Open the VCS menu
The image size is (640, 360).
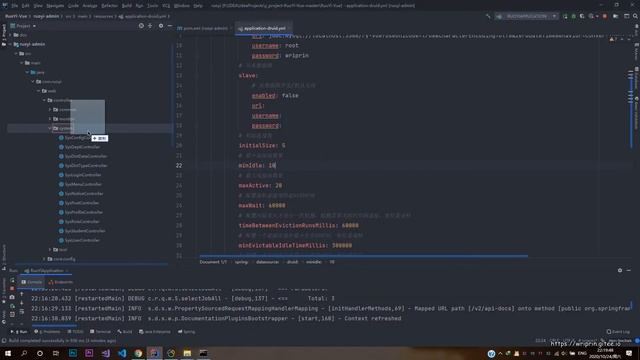coord(166,6)
